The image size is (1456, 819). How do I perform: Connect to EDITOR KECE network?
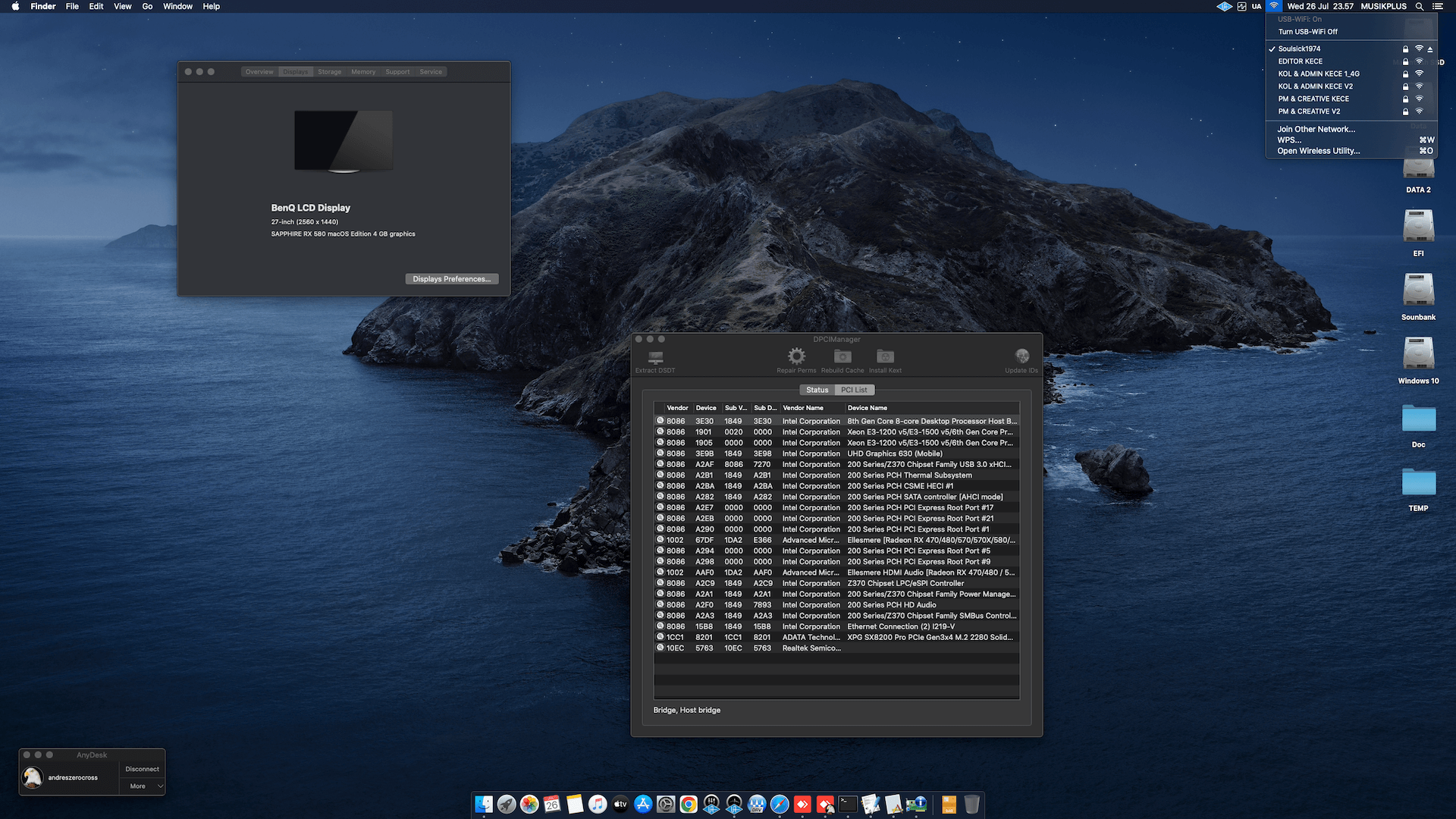pos(1351,61)
